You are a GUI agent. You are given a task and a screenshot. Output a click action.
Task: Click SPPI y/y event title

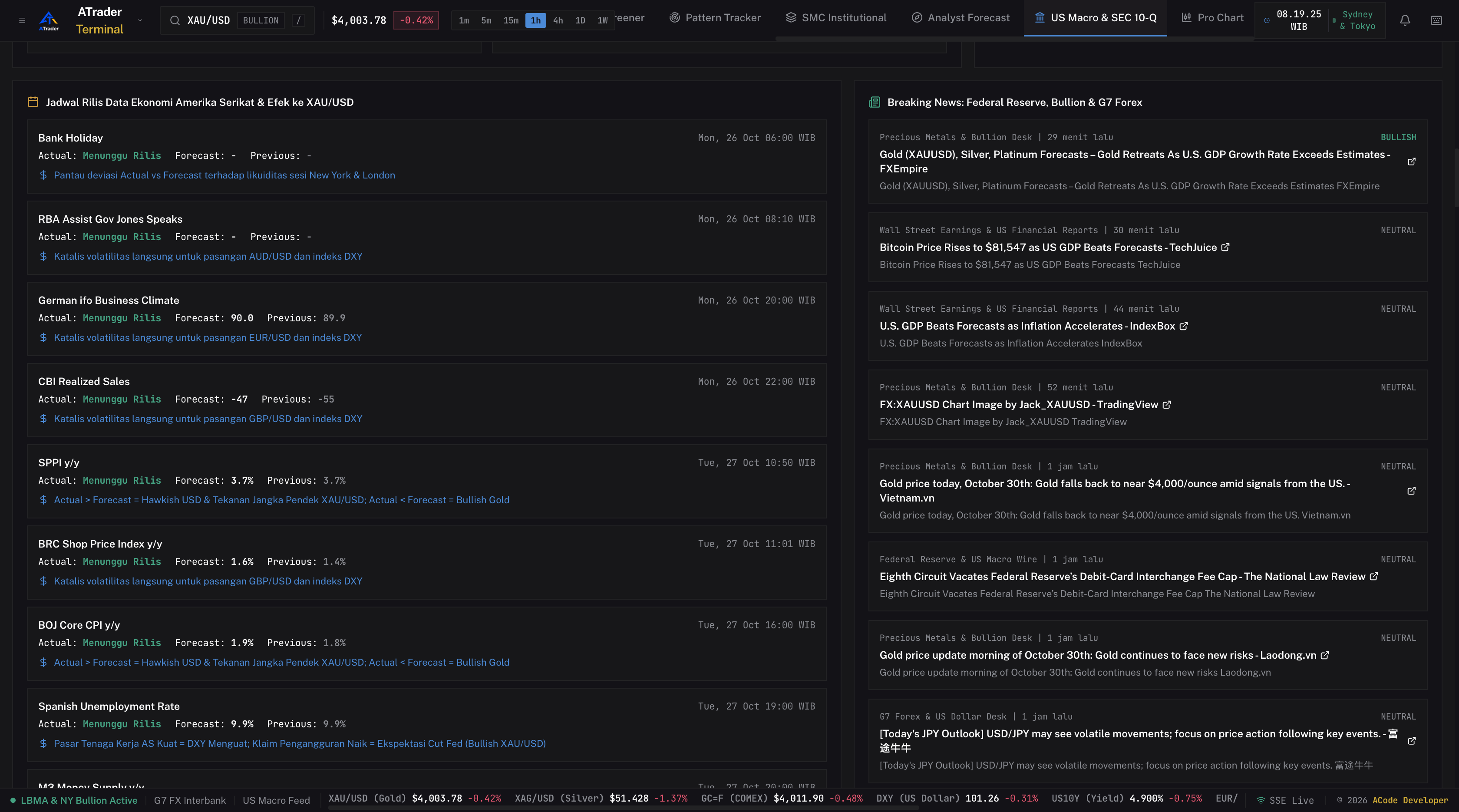(58, 462)
